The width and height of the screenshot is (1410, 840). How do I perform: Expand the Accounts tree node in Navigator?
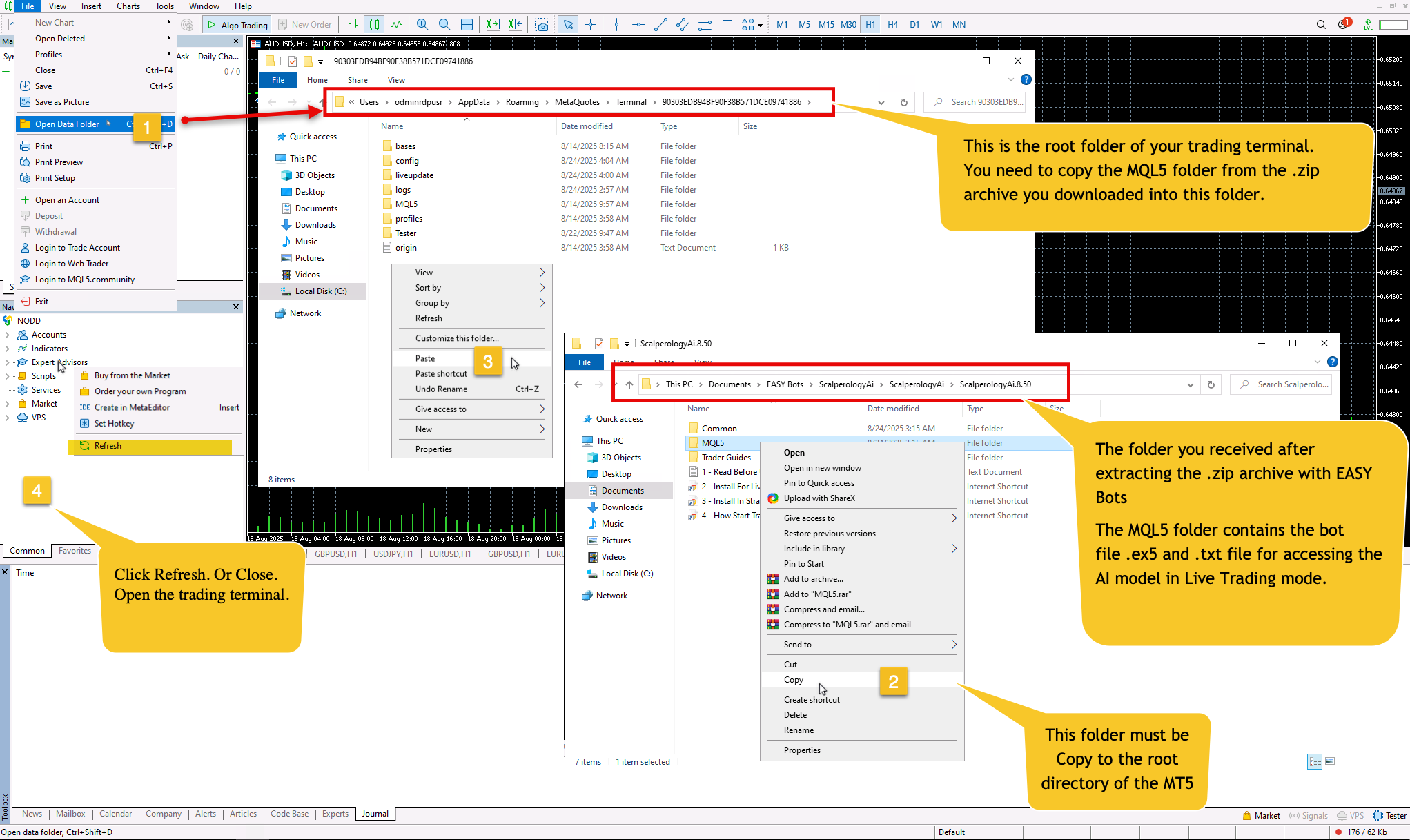point(7,335)
